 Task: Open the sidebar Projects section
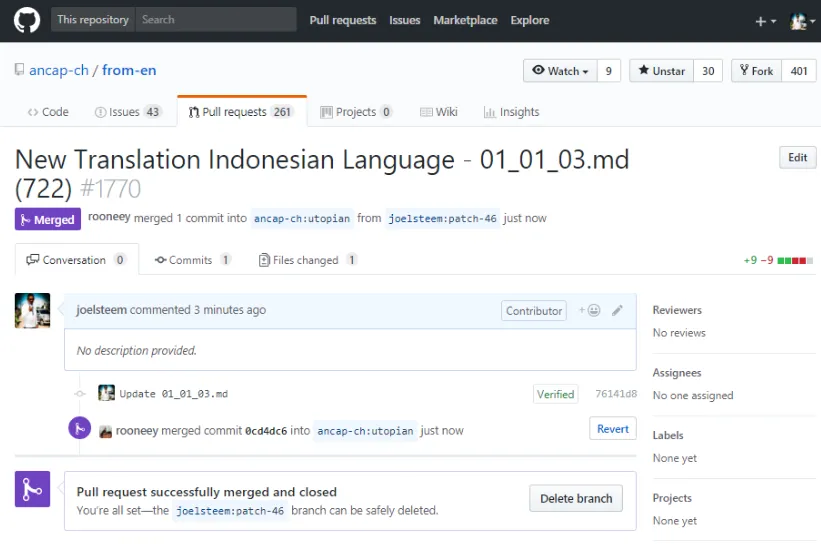[x=672, y=498]
